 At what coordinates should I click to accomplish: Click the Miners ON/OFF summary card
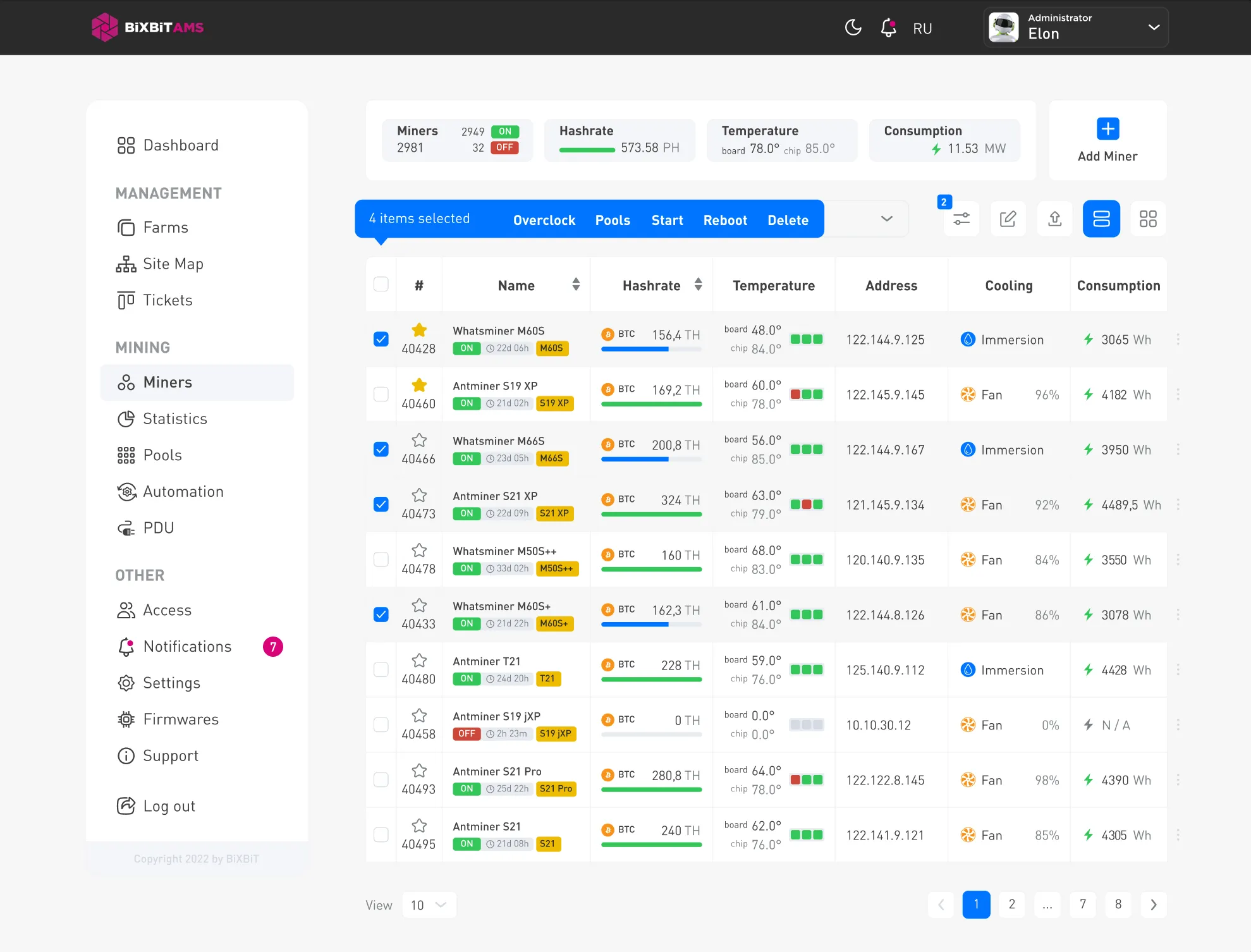point(458,140)
